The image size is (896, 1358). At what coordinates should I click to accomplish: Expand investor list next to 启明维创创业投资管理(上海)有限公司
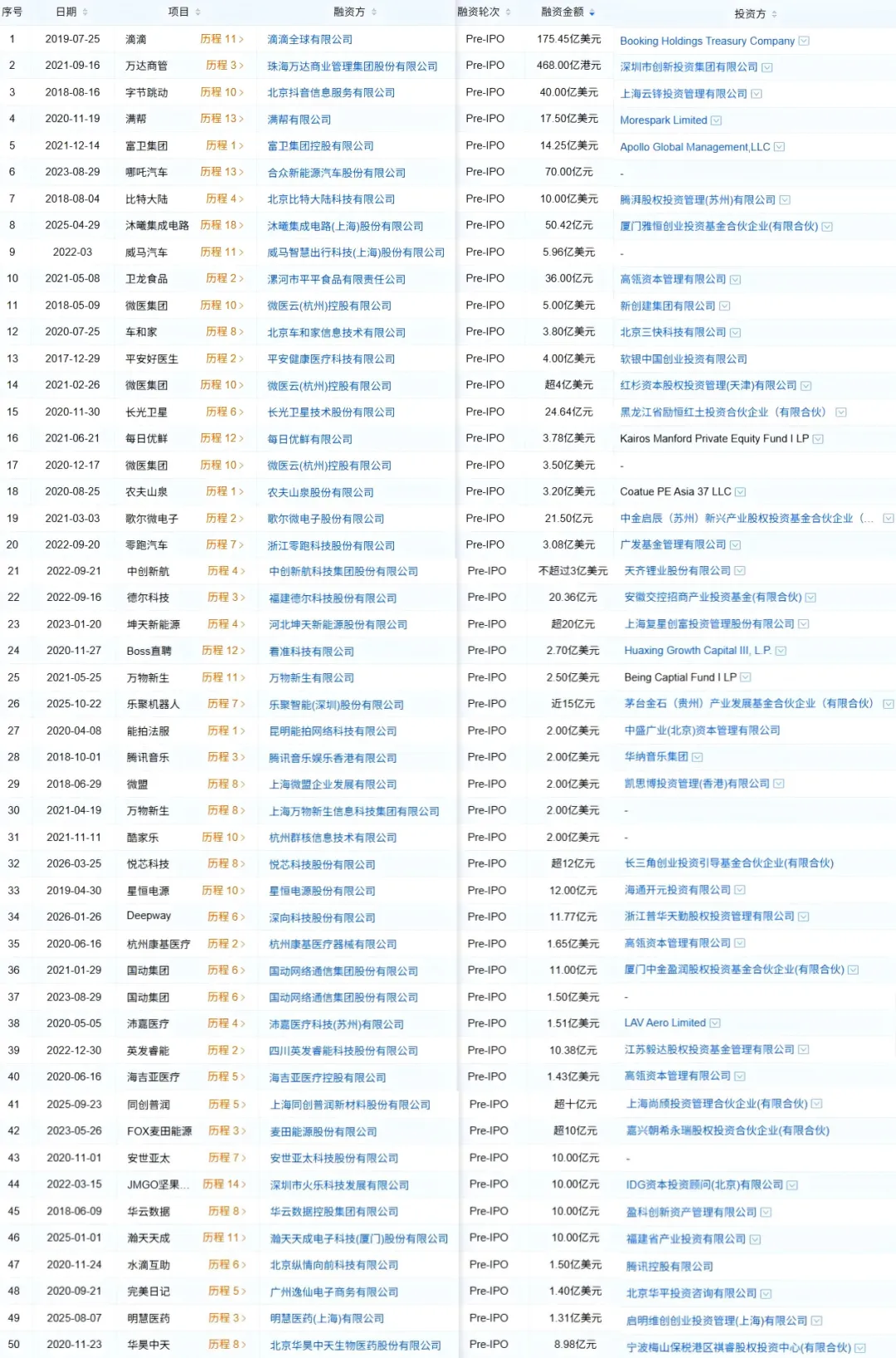(816, 1321)
